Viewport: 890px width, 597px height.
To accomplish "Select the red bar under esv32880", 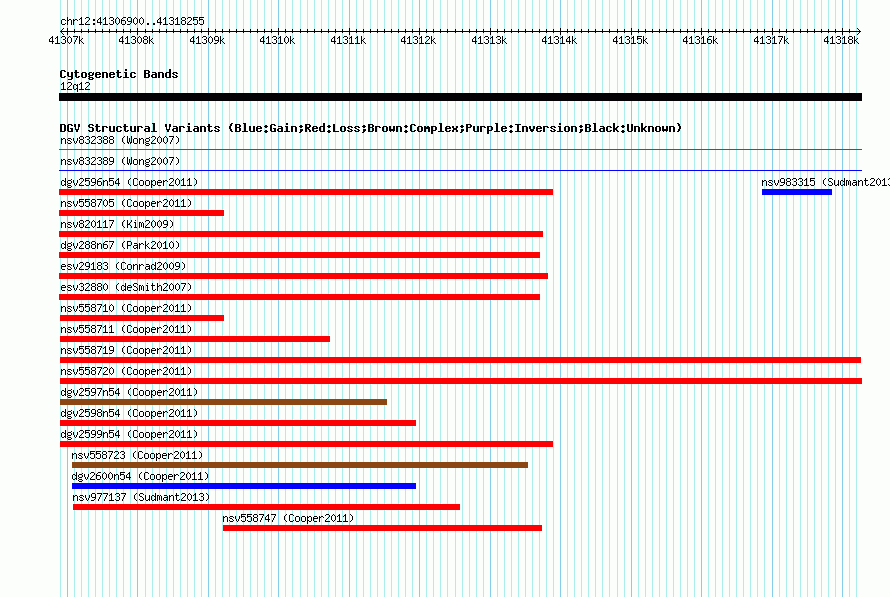I will tap(300, 297).
